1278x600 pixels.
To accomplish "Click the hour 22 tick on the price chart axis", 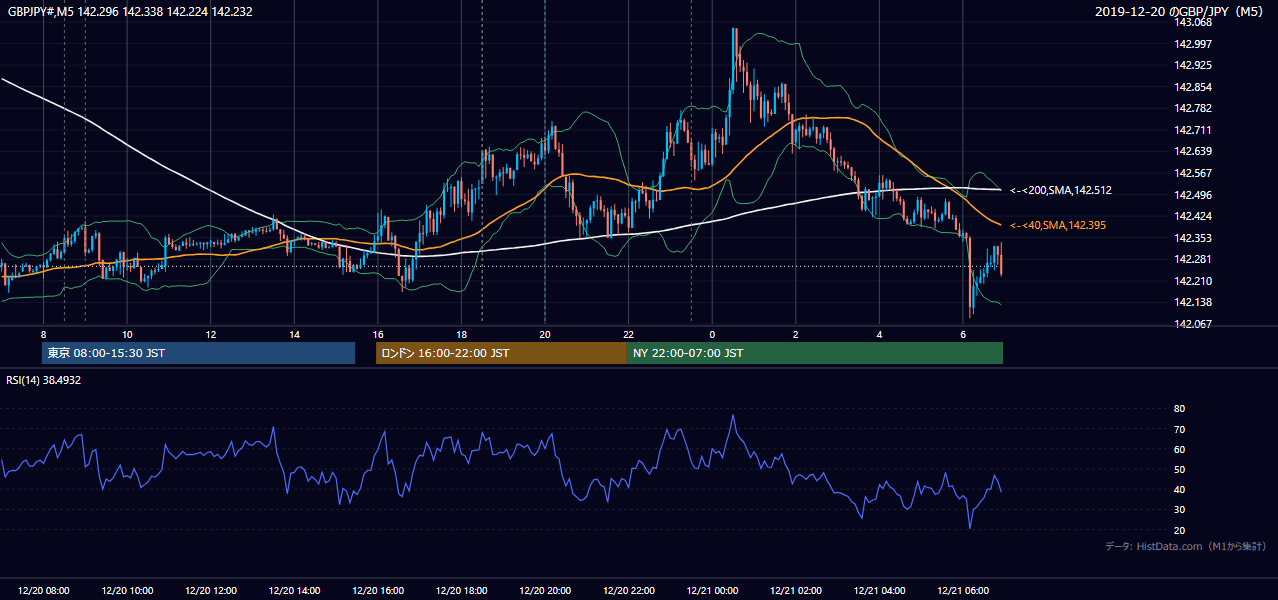I will (x=628, y=334).
